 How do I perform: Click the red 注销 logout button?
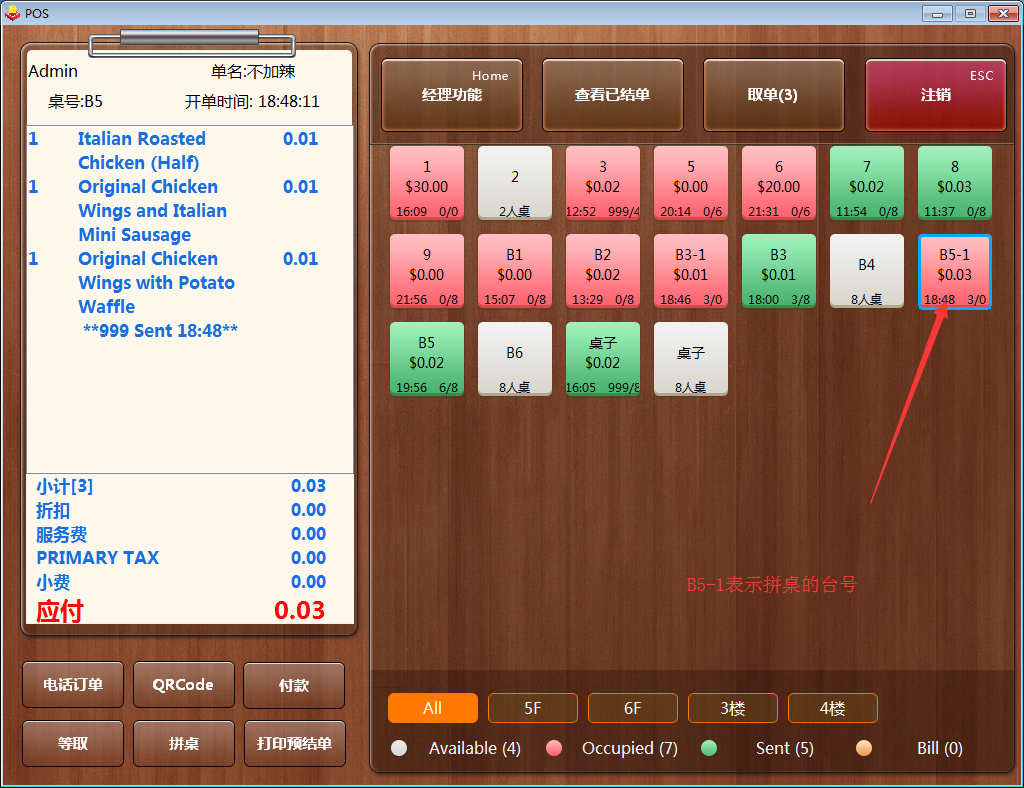click(935, 95)
